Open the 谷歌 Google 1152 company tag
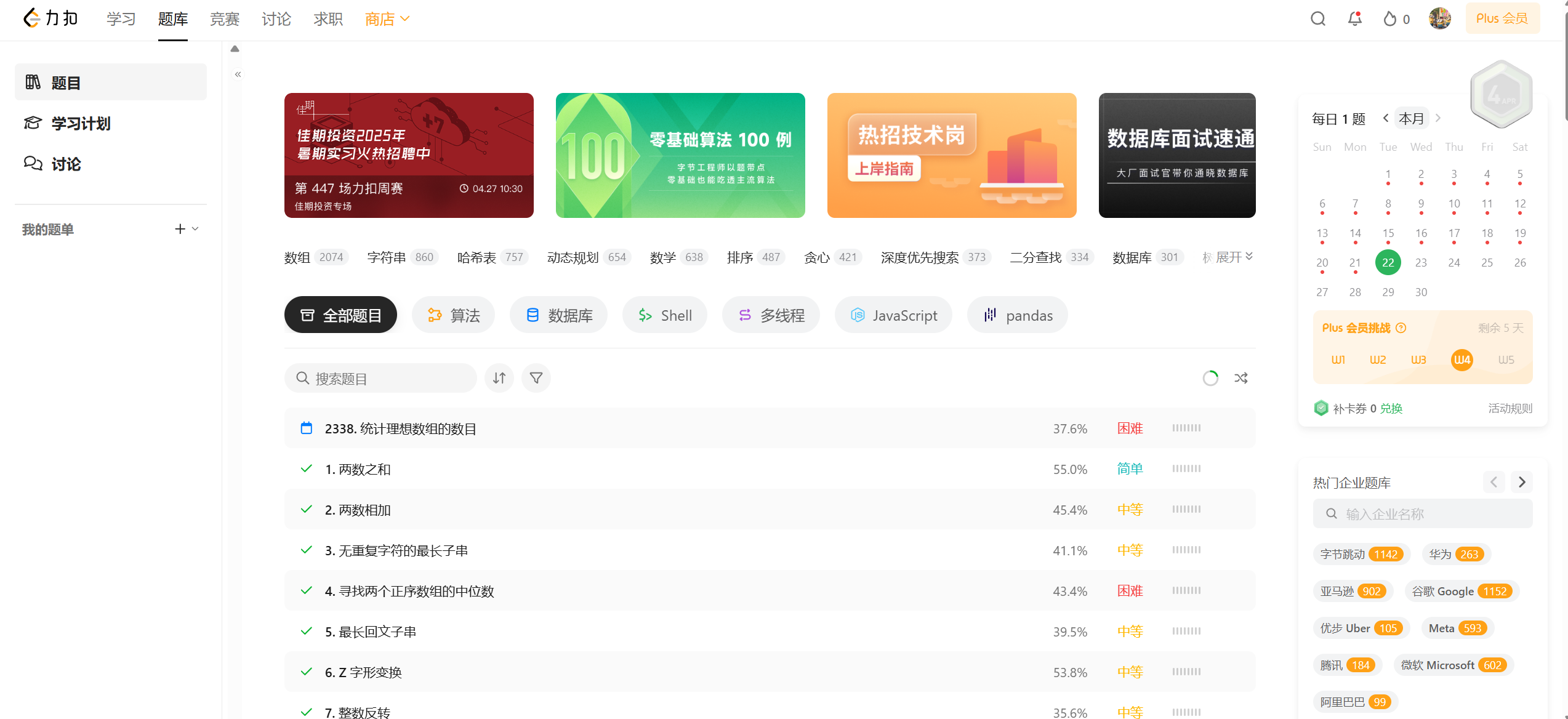This screenshot has width=1568, height=719. 1461,591
